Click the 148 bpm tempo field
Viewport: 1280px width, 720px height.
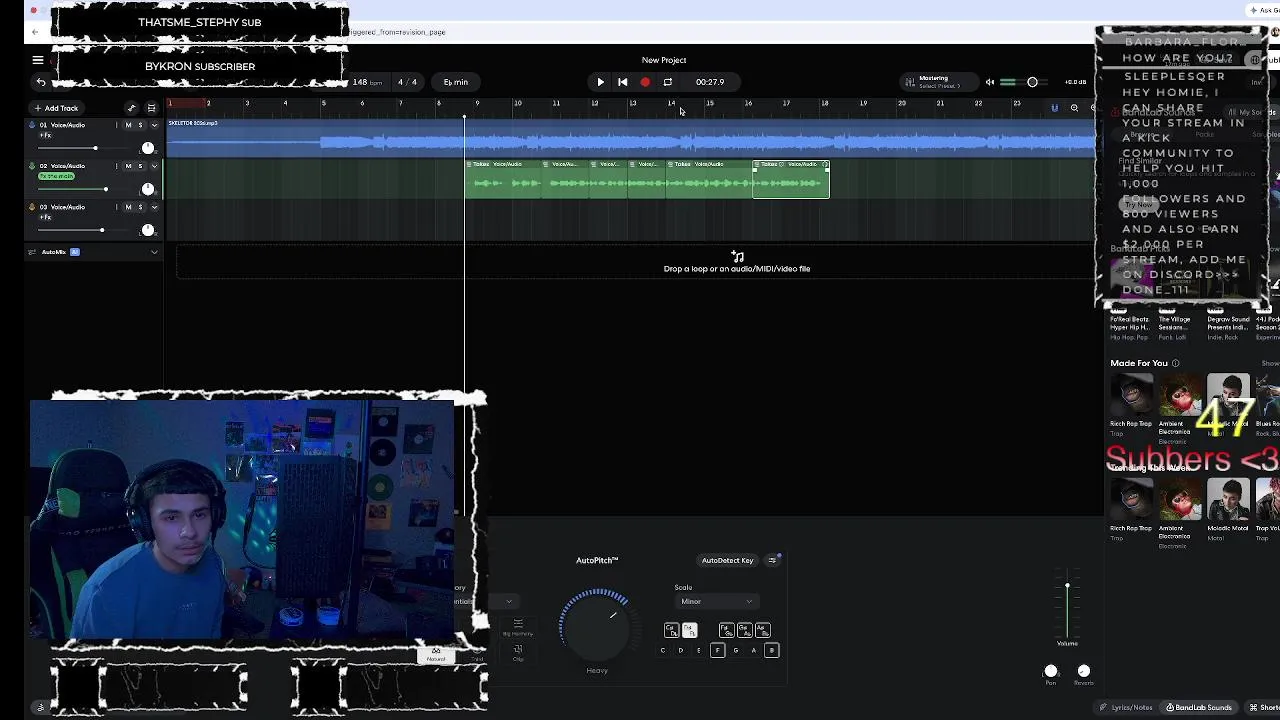point(367,82)
